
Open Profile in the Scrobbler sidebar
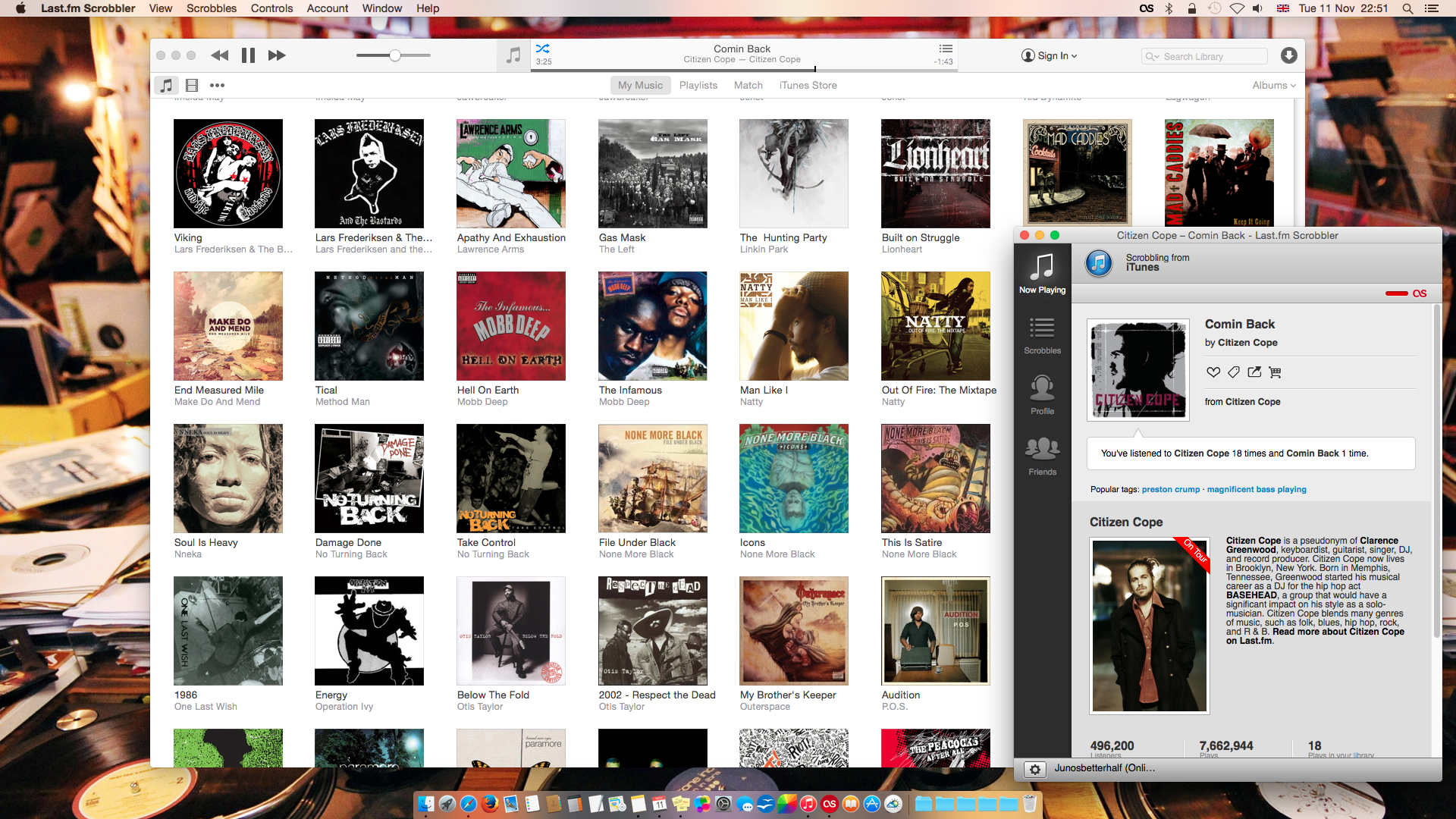pos(1043,394)
